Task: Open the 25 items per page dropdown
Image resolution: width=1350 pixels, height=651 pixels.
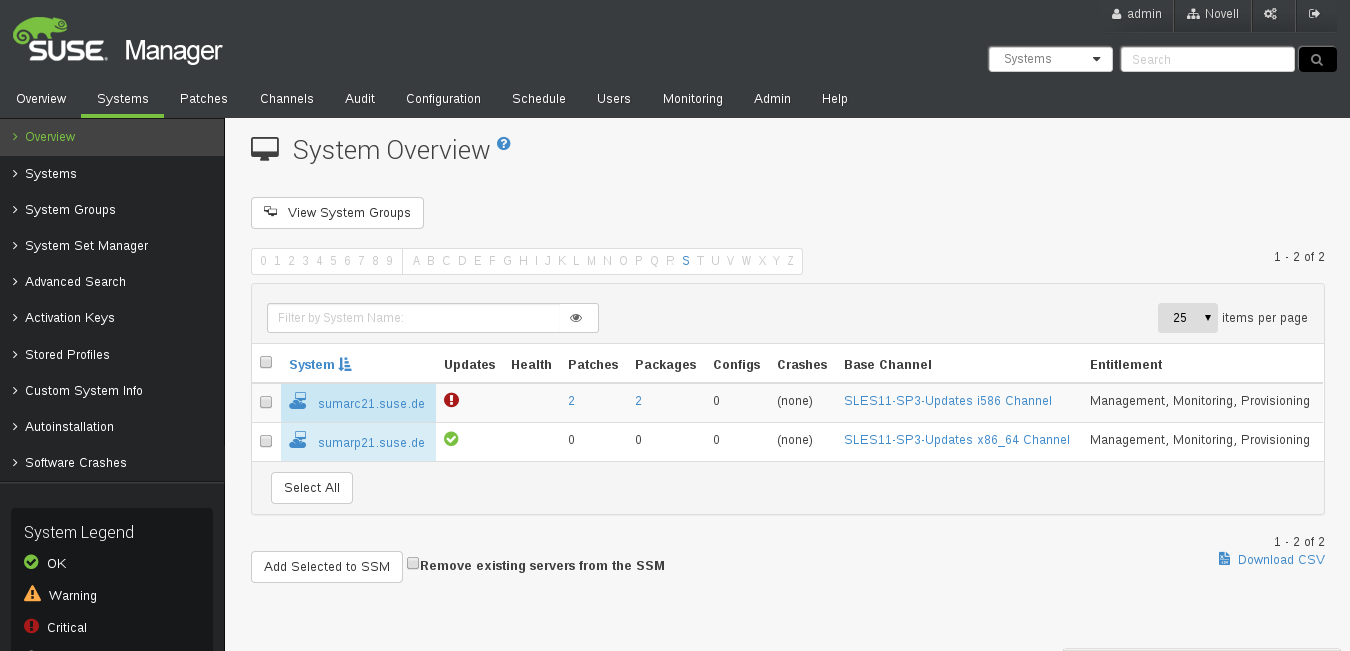Action: [x=1187, y=318]
